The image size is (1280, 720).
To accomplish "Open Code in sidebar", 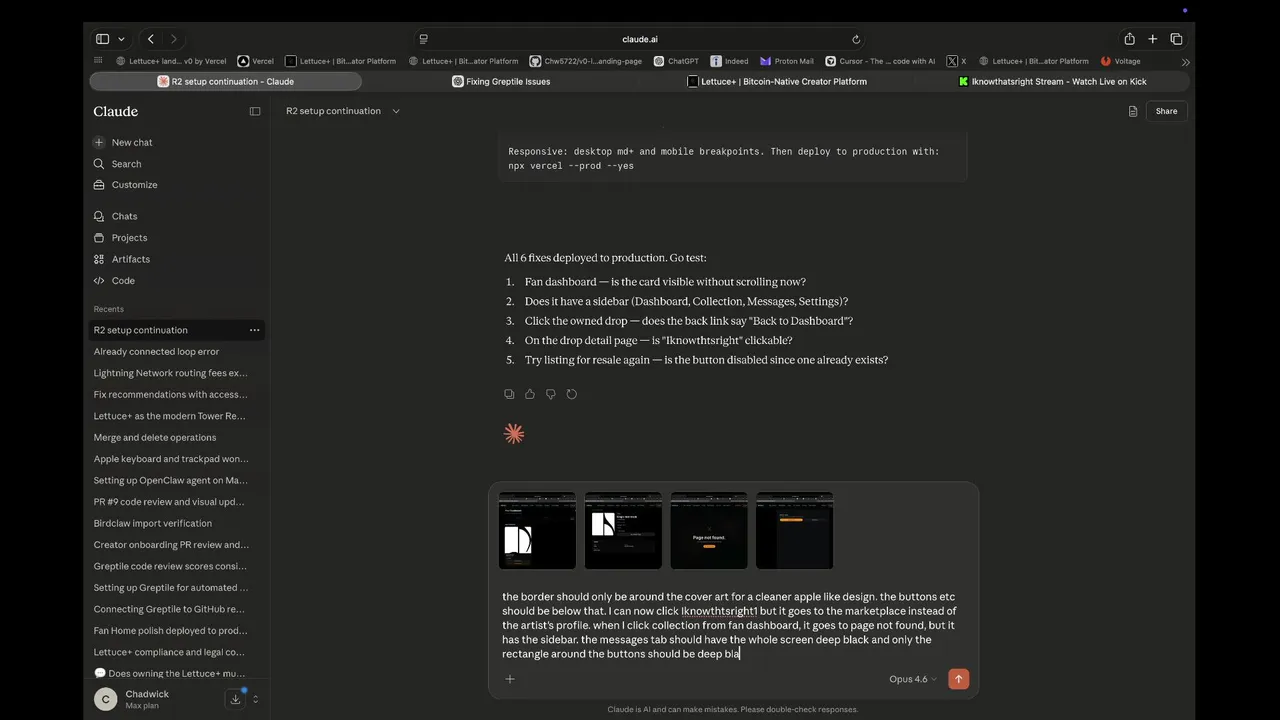I will click(x=114, y=281).
